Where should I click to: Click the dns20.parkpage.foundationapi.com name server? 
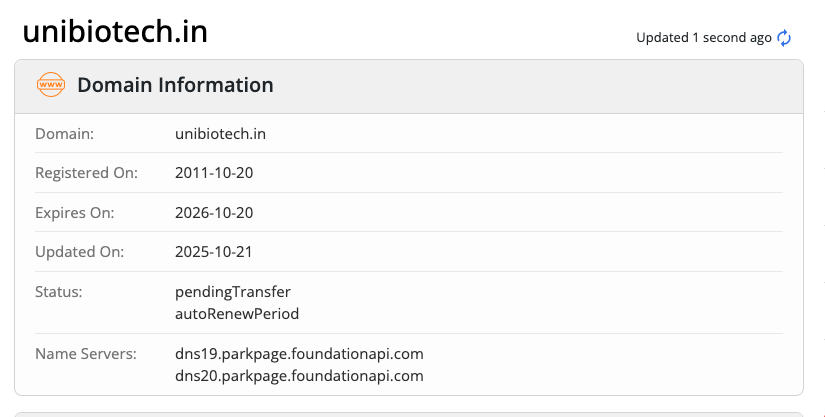click(299, 375)
